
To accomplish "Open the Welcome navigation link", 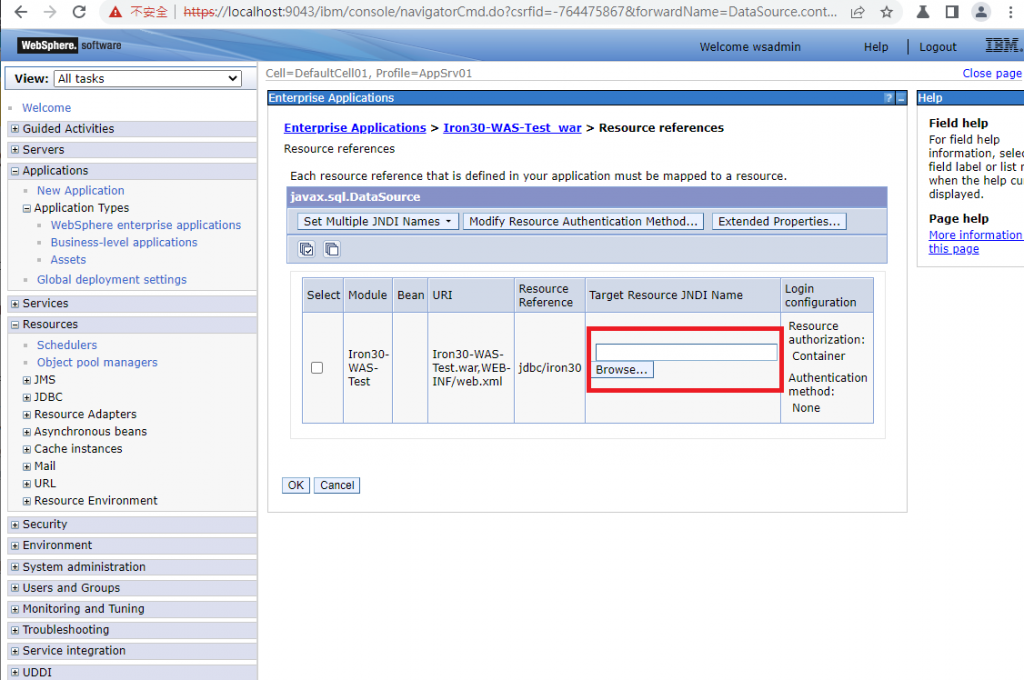I will [x=46, y=108].
